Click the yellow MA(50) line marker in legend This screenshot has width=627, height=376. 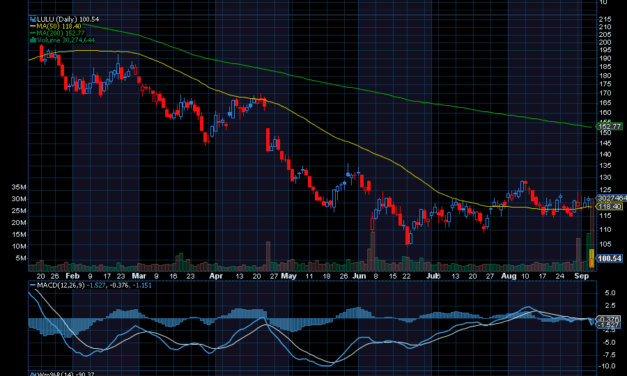33,26
